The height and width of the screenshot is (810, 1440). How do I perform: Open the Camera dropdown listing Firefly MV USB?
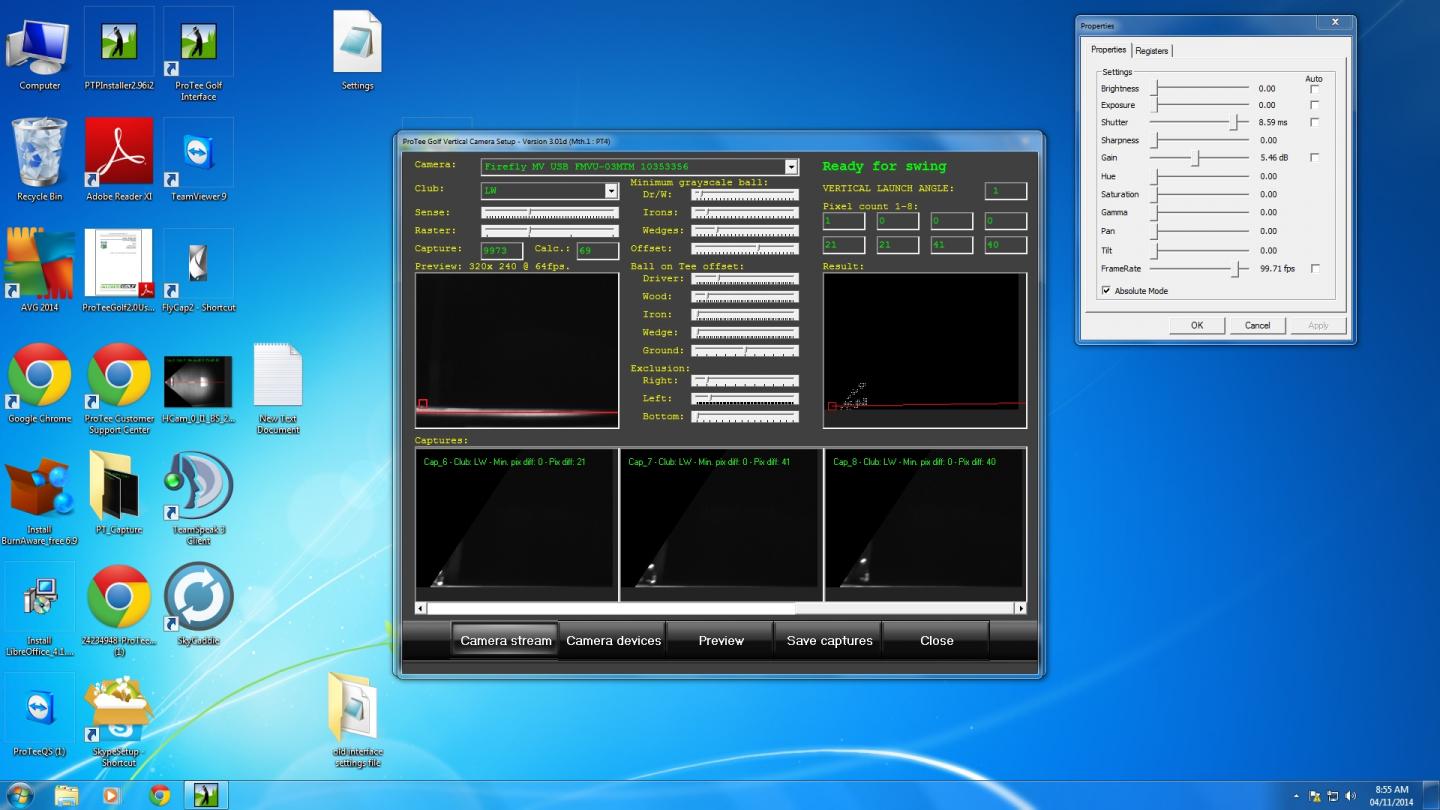tap(791, 167)
